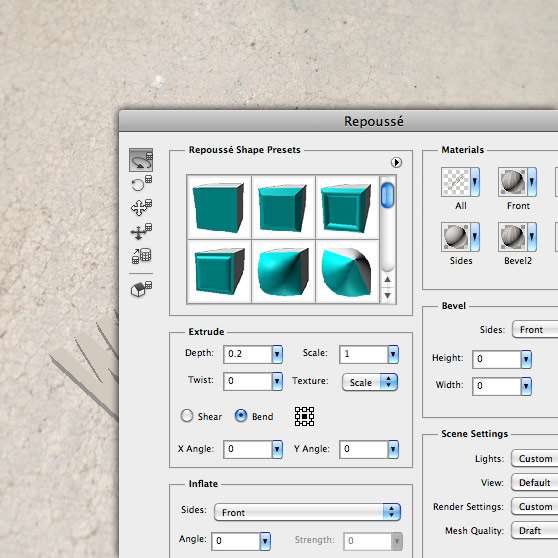Open the Sides material sphere picker

click(460, 237)
